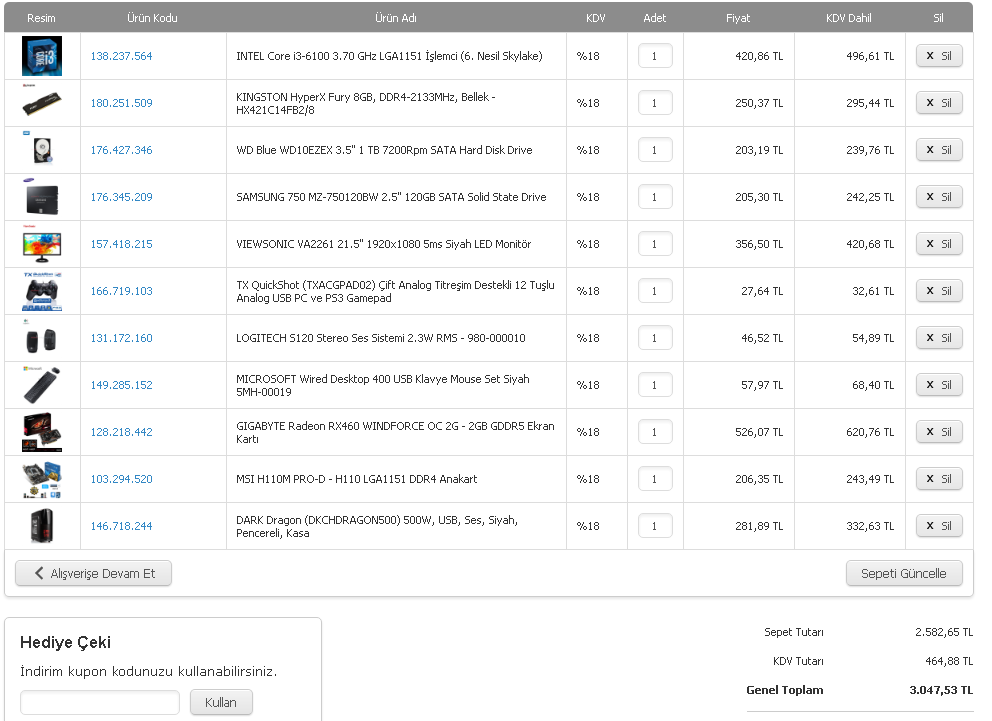Open product code link 149.285.152
This screenshot has width=992, height=721.
point(121,385)
